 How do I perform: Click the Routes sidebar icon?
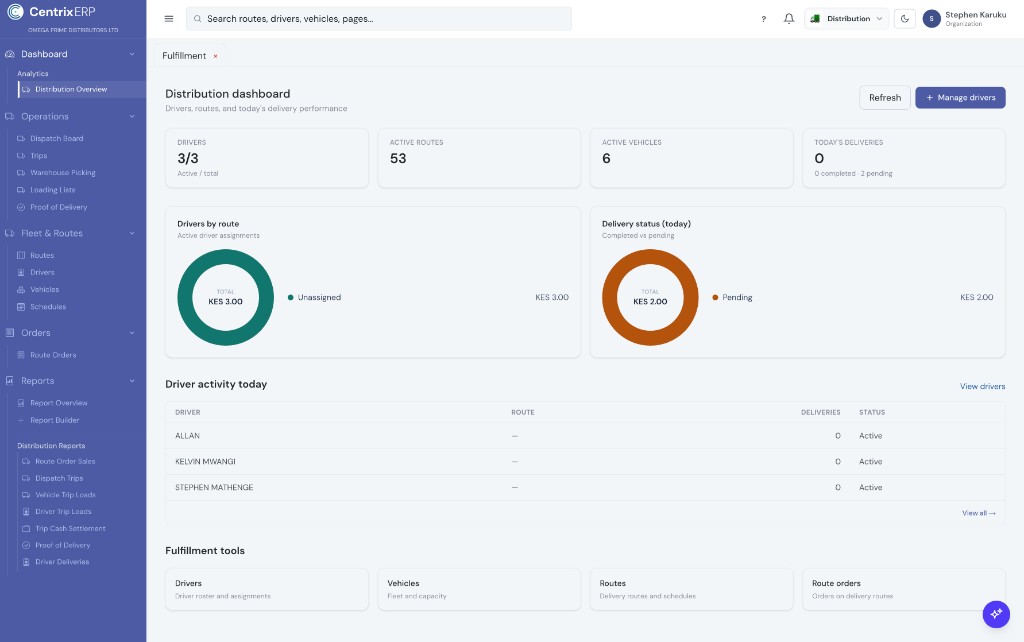coord(21,255)
